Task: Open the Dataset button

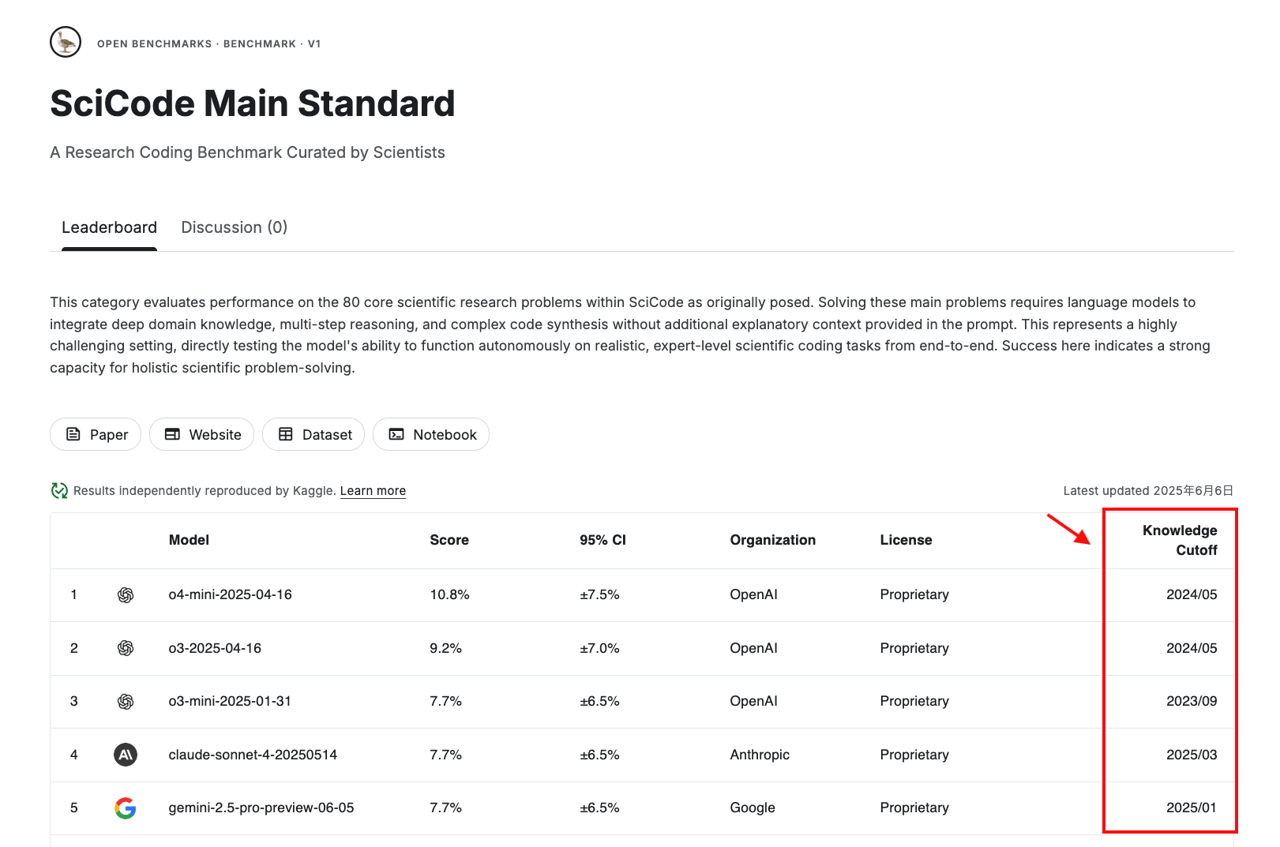Action: tap(315, 435)
